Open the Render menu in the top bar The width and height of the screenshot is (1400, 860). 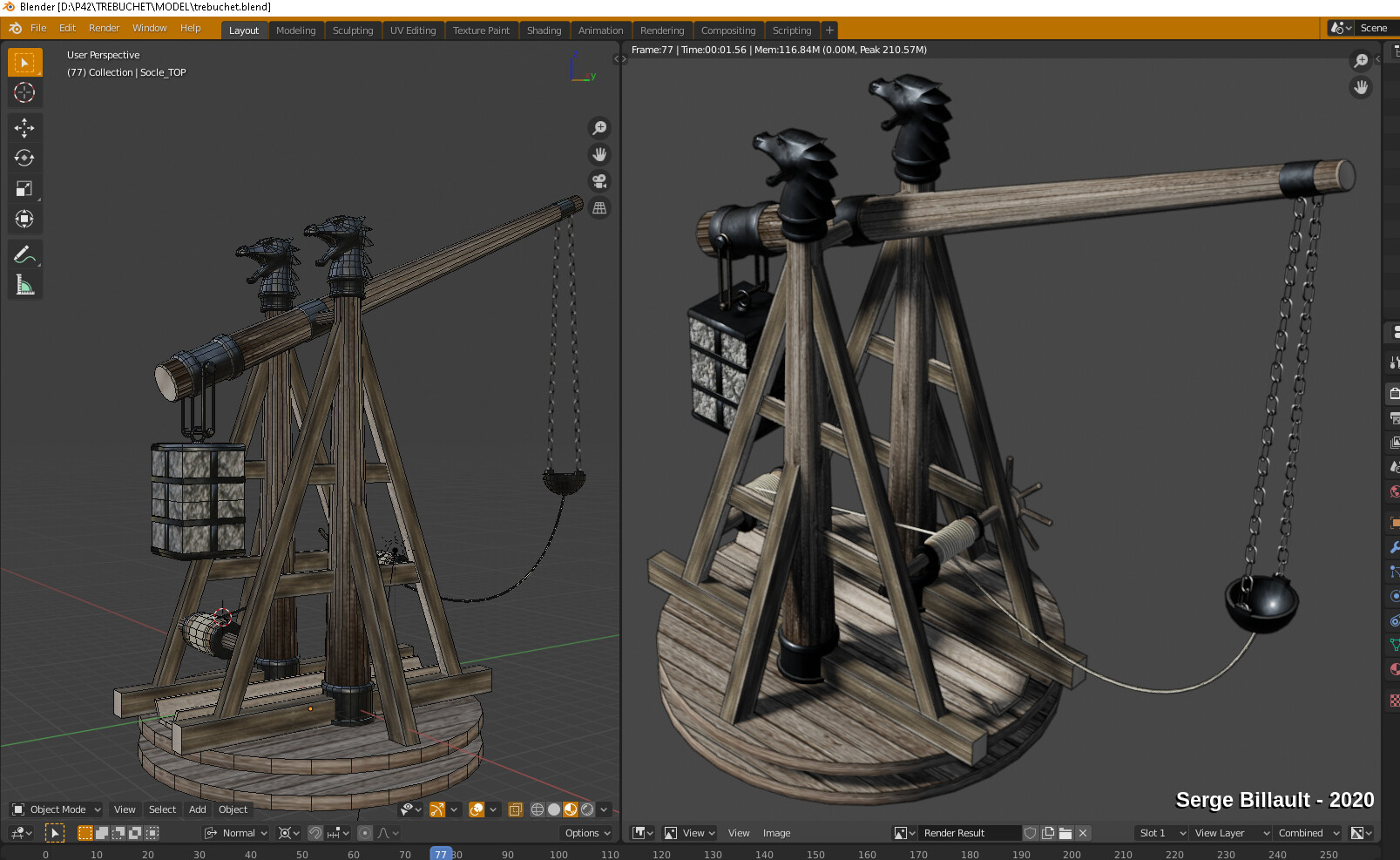click(x=104, y=27)
